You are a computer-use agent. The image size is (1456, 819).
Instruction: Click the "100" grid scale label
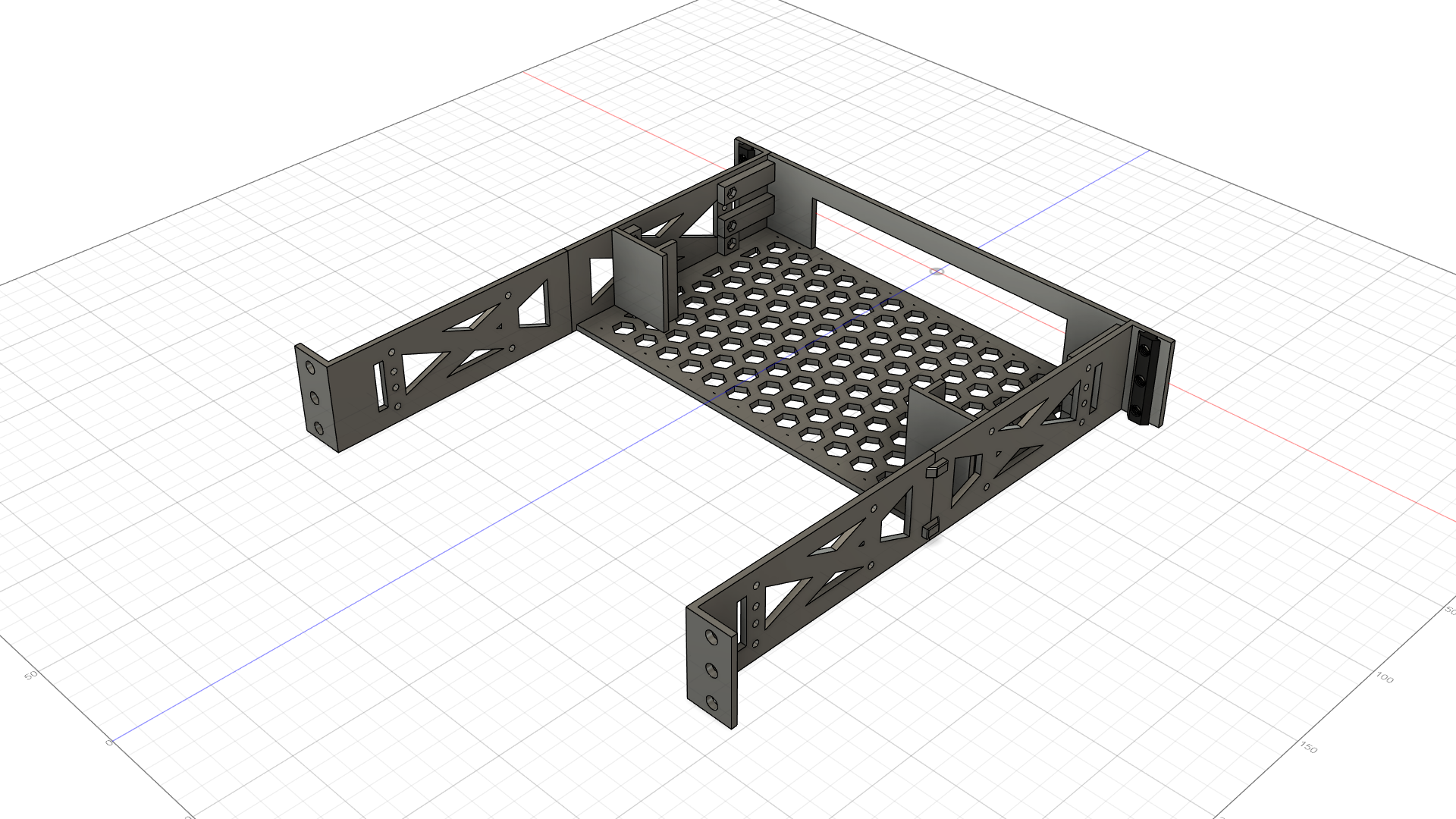tap(1384, 677)
